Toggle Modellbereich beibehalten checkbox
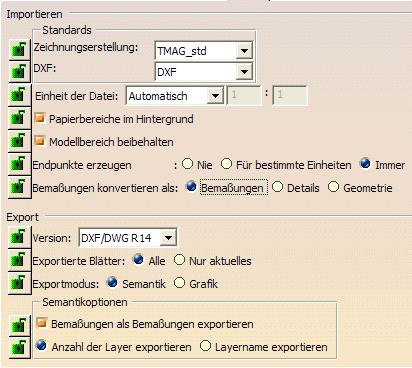Viewport: 412px width, 368px height. tap(40, 141)
